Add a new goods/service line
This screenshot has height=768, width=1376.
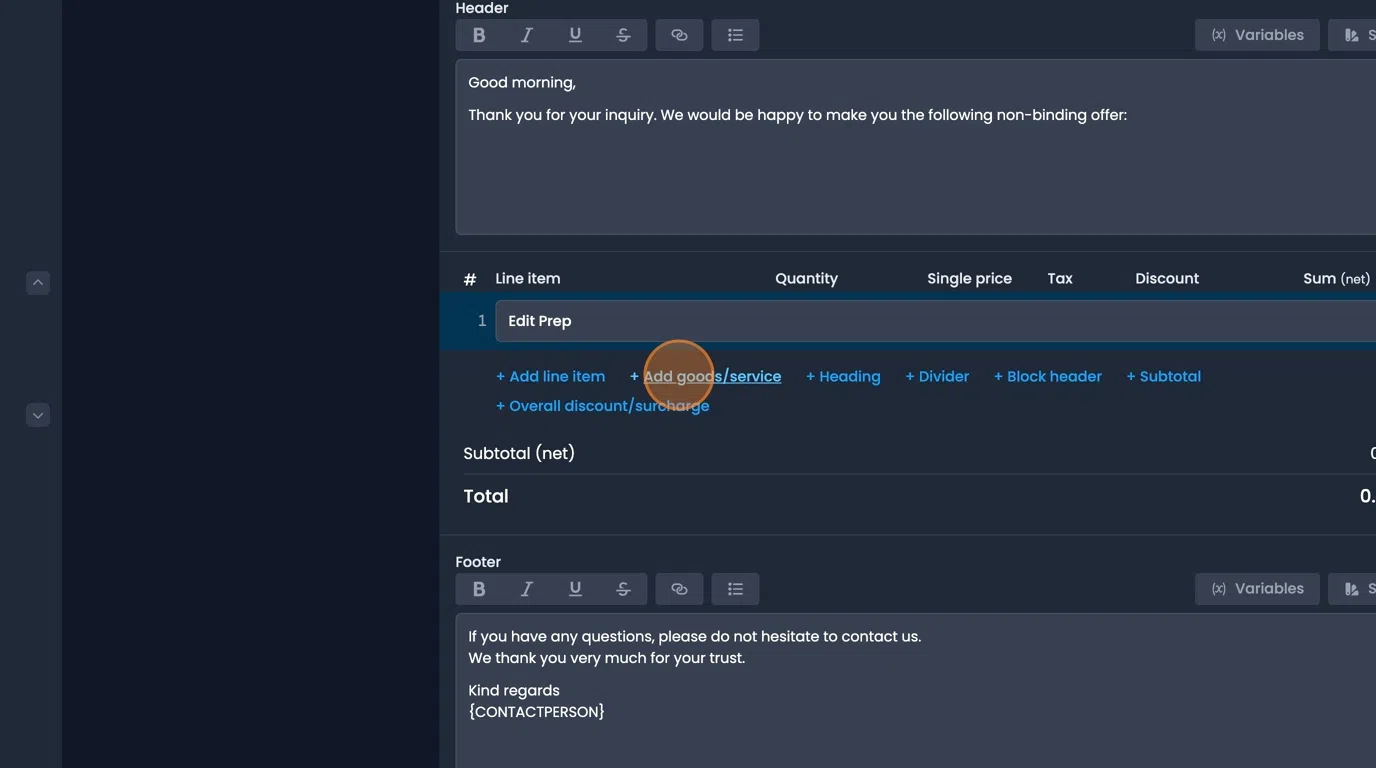(705, 376)
